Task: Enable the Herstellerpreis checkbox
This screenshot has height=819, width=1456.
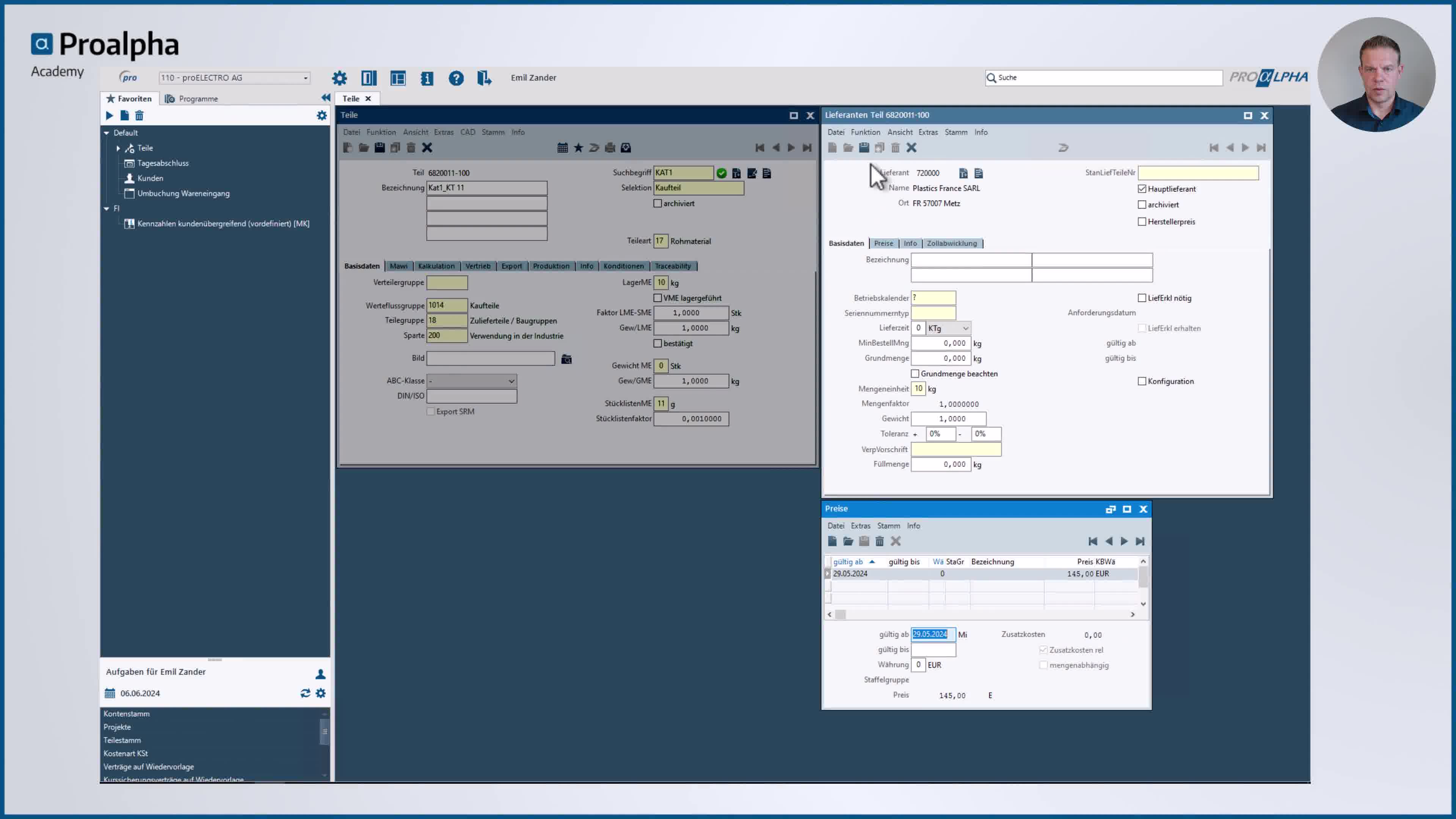Action: pos(1142,221)
